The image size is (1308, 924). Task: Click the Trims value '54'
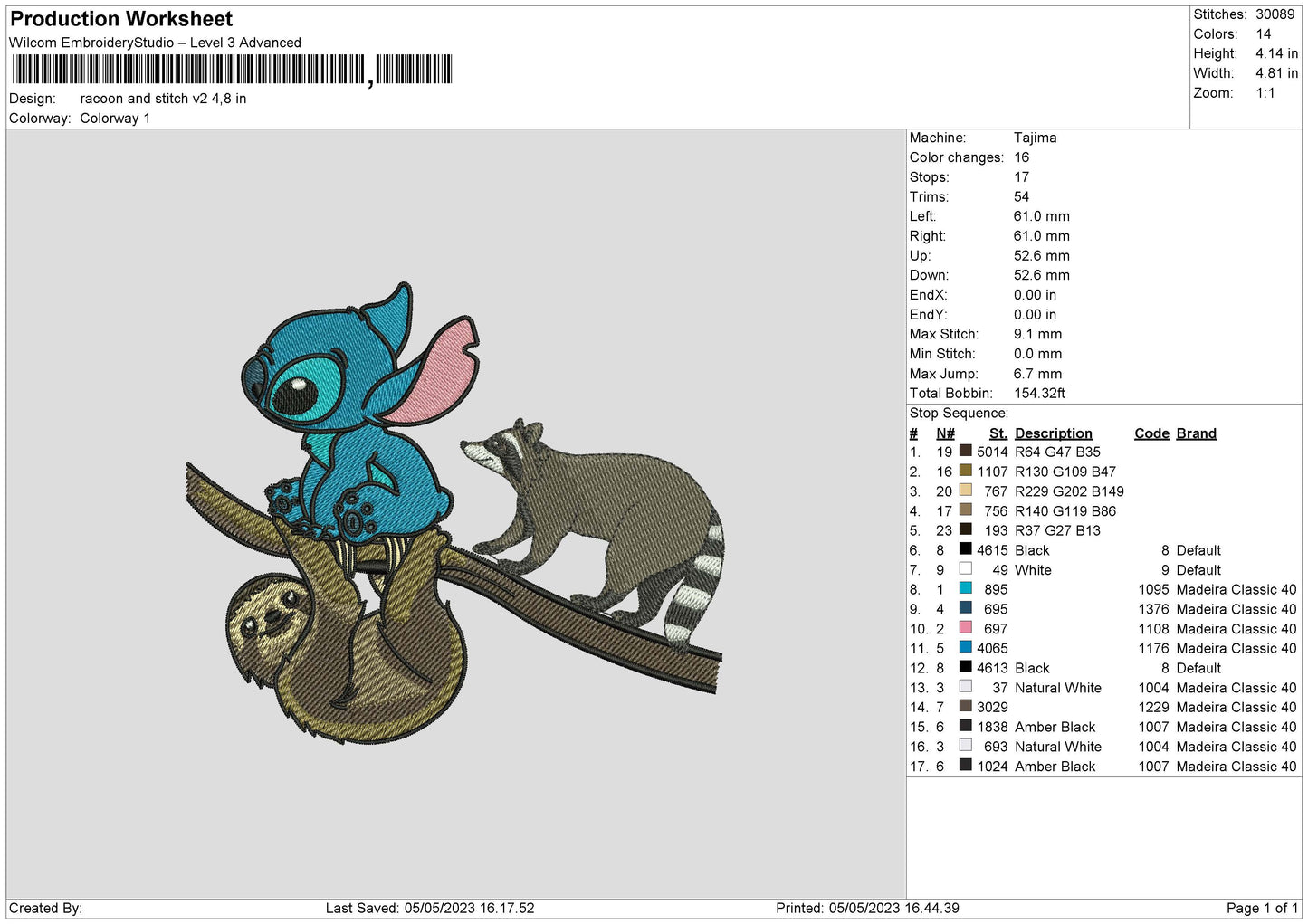[1021, 196]
